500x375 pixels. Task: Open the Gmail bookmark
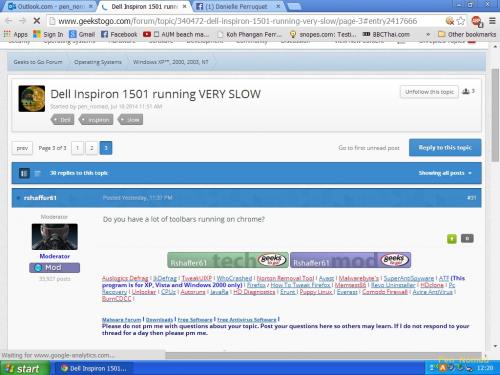point(82,34)
